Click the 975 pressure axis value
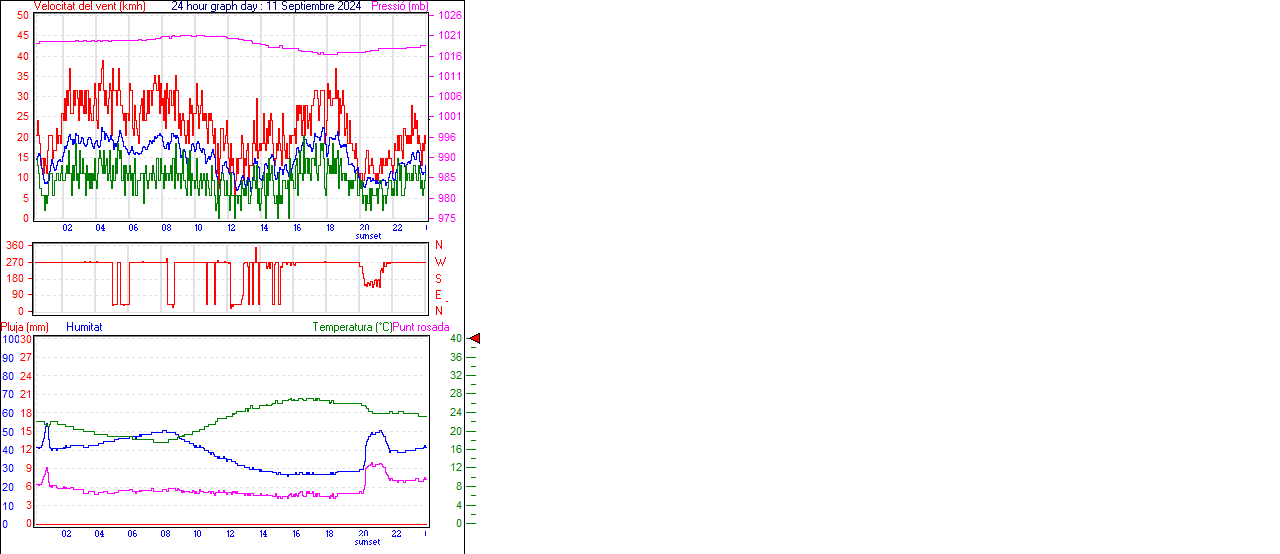The height and width of the screenshot is (554, 1280). coord(447,218)
